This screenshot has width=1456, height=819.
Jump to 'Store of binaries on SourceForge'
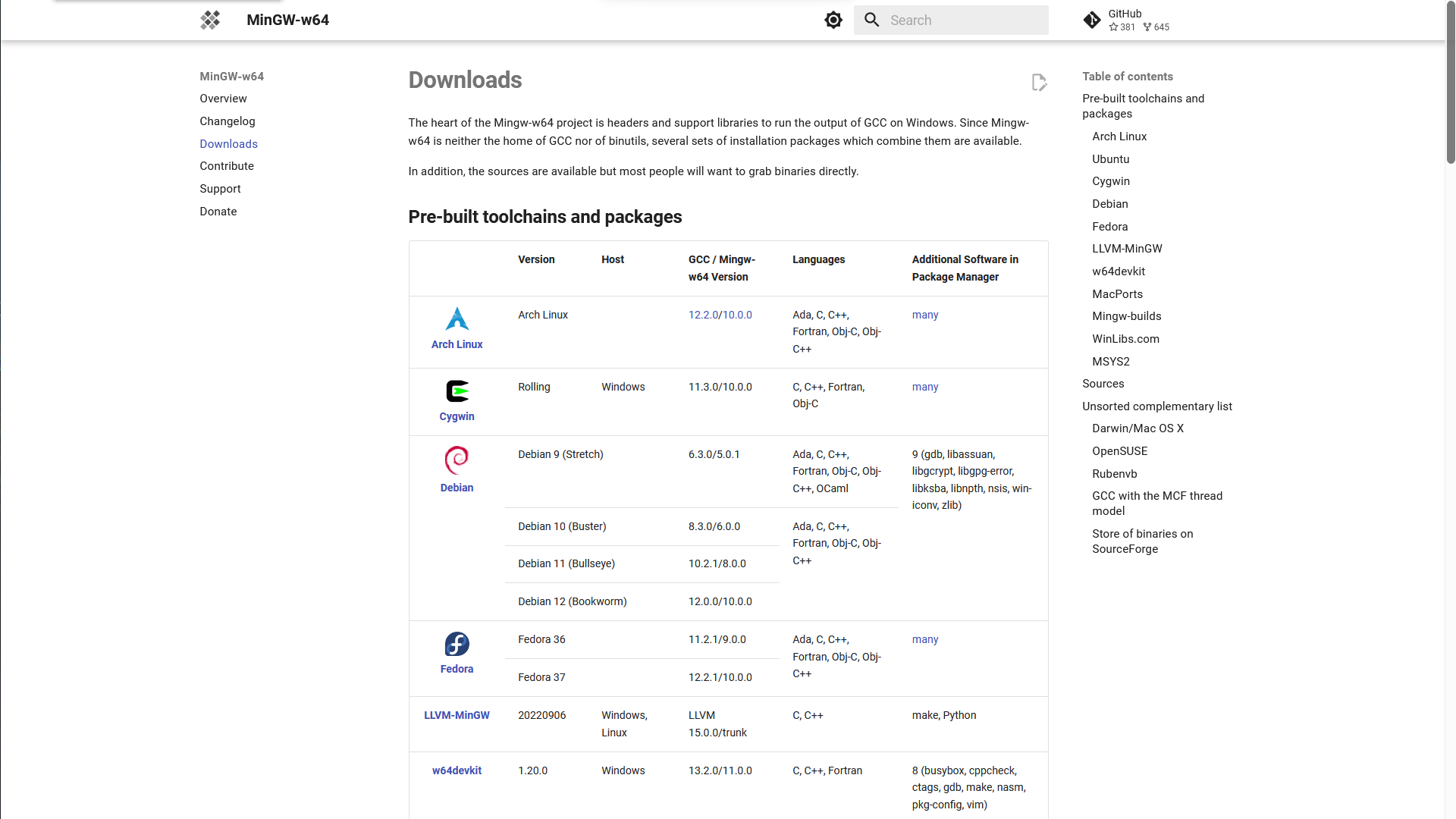pyautogui.click(x=1143, y=541)
